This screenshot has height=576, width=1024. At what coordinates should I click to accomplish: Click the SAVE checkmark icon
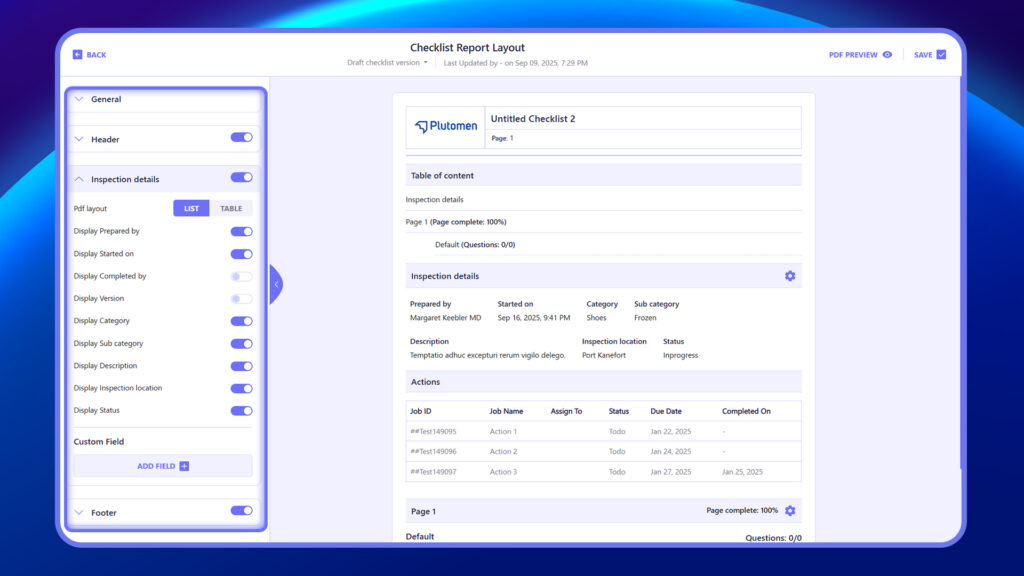(x=941, y=55)
